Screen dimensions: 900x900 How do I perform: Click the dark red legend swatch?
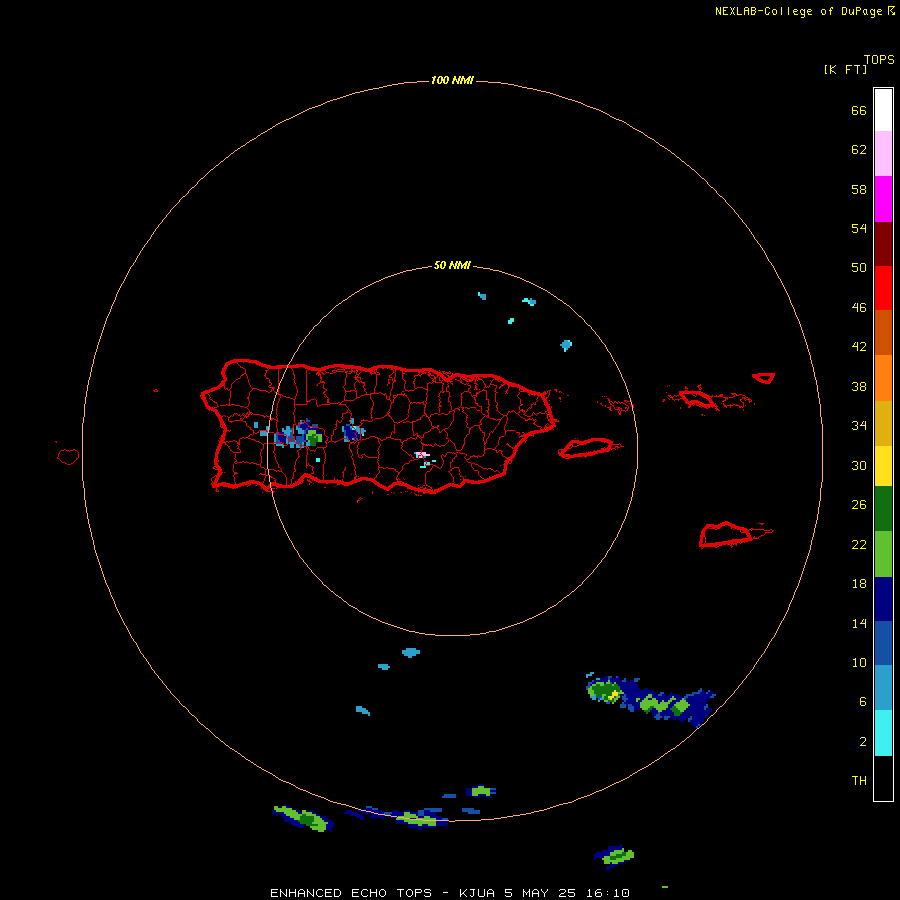tap(883, 243)
